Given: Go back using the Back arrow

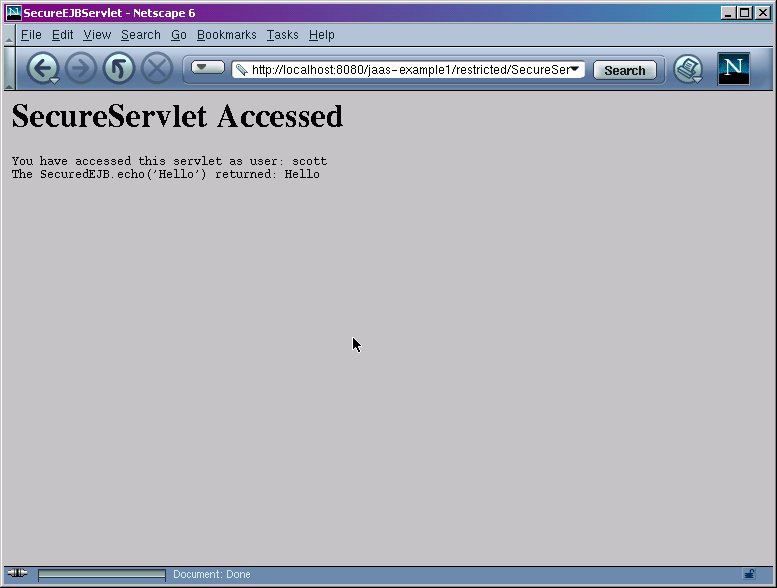Looking at the screenshot, I should [43, 68].
